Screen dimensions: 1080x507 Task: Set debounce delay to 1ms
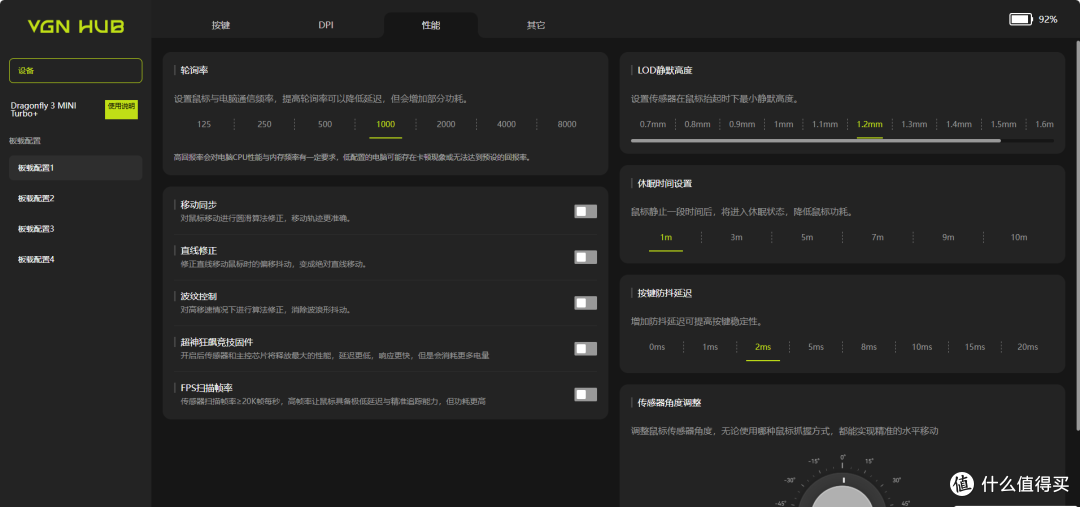(710, 347)
